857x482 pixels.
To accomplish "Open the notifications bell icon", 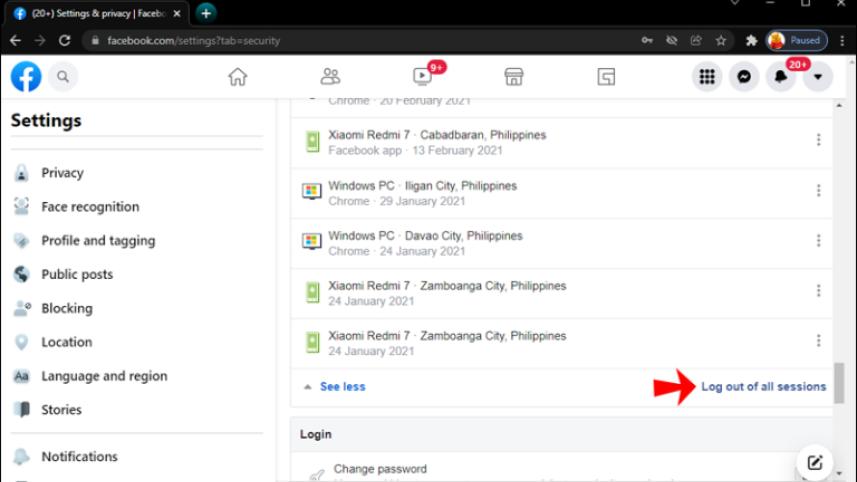I will click(x=780, y=77).
